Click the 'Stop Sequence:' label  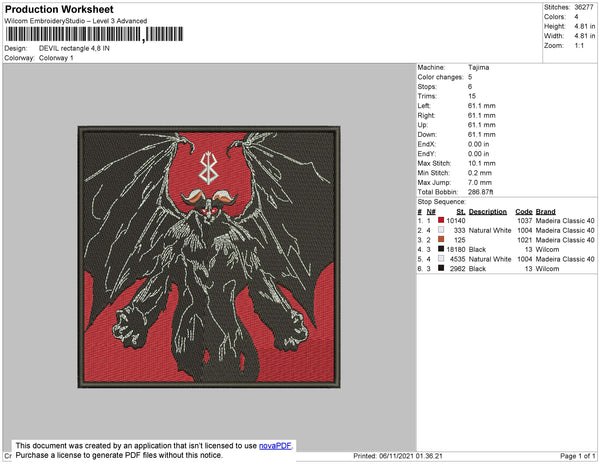(442, 202)
